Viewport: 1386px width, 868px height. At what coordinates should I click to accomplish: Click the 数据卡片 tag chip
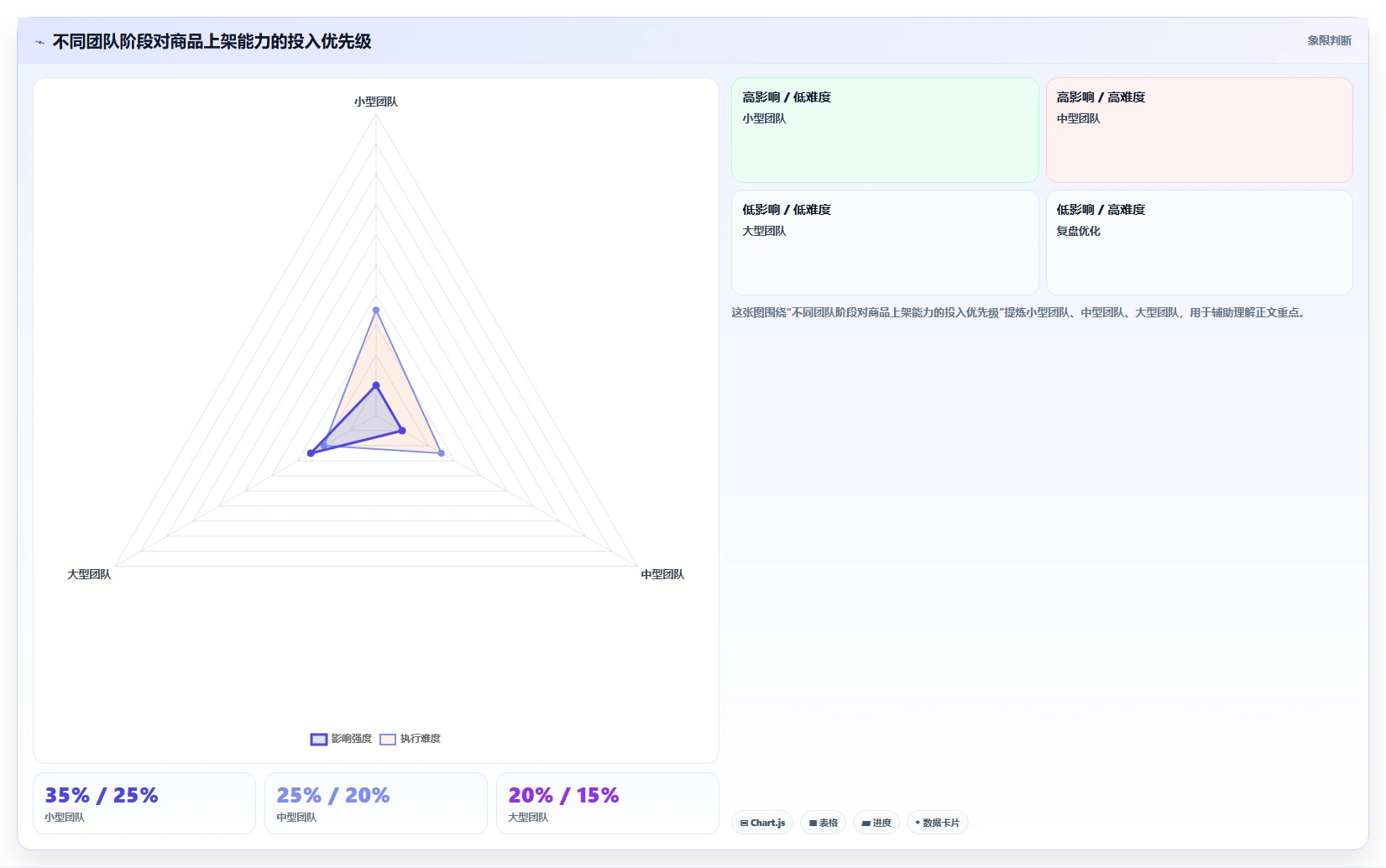pos(937,823)
